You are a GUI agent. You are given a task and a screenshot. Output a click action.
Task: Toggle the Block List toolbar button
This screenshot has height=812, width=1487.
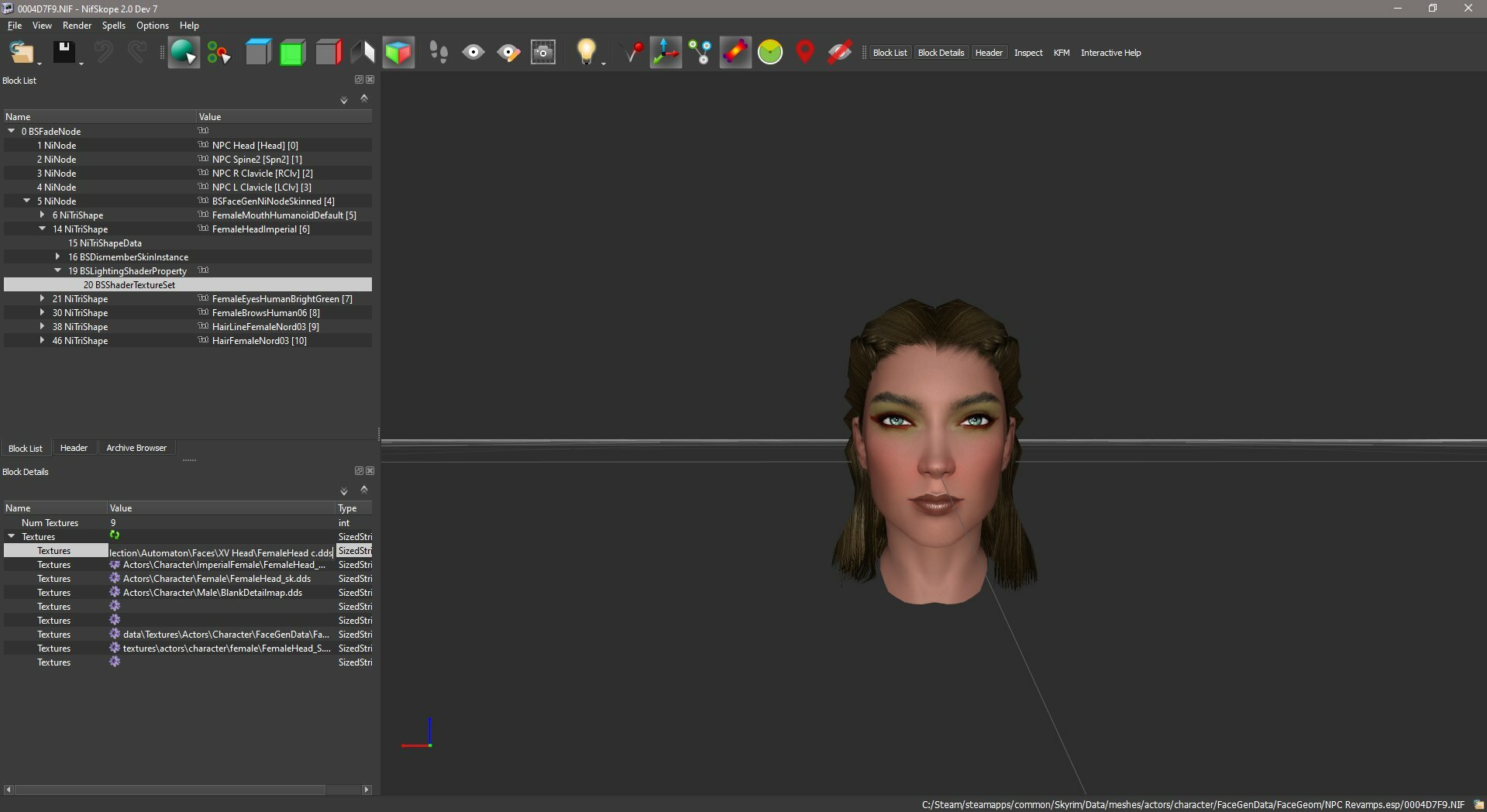[890, 53]
